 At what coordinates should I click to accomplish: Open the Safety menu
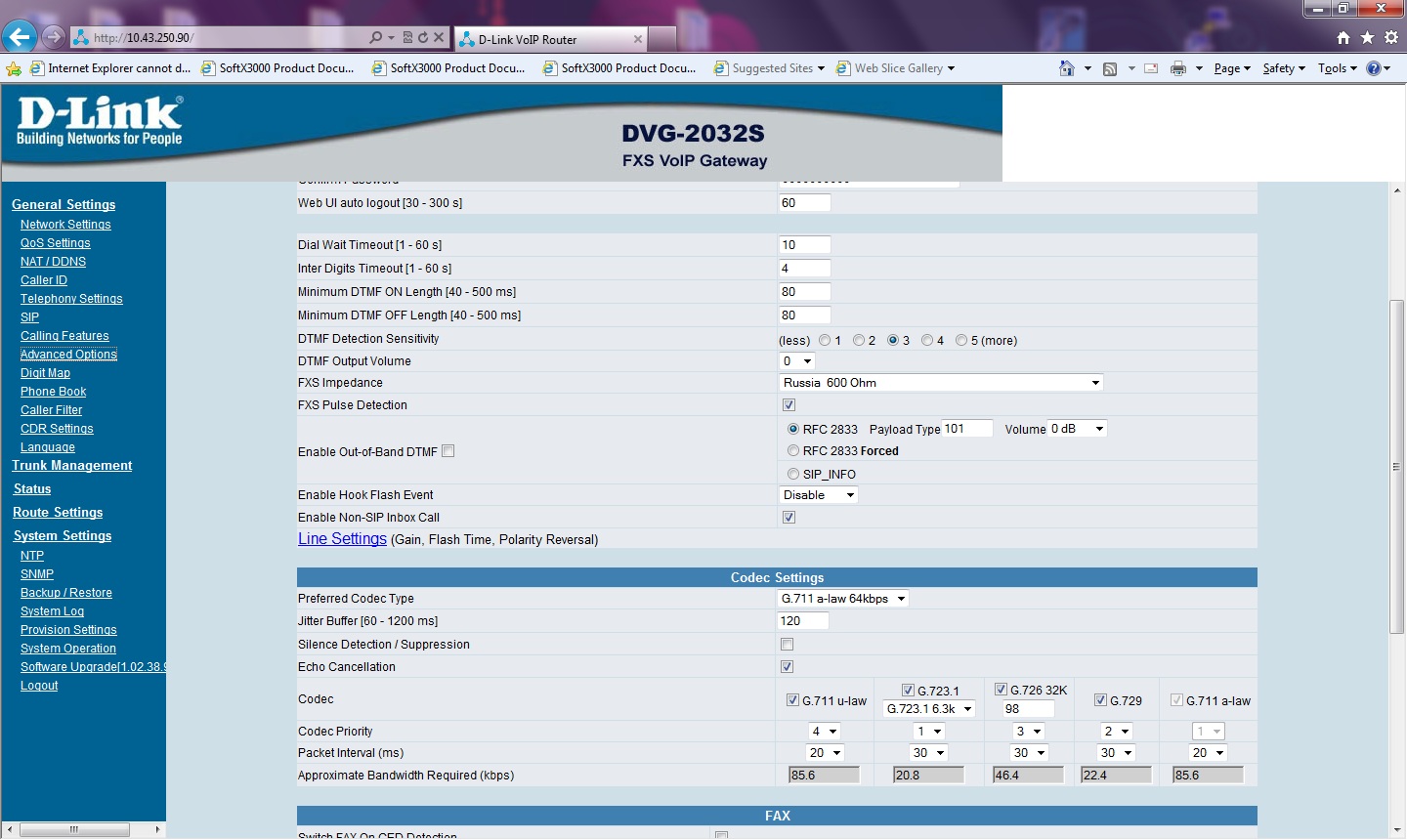[1283, 68]
